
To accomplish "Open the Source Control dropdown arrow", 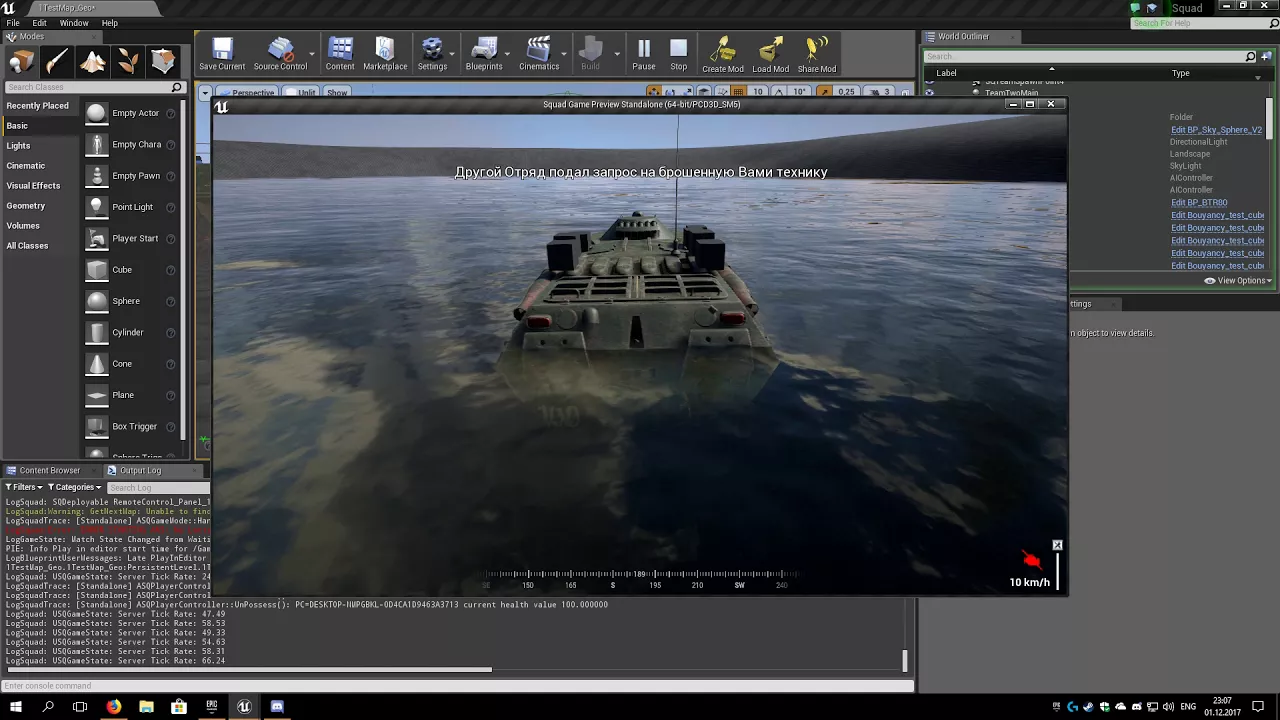I will [312, 54].
